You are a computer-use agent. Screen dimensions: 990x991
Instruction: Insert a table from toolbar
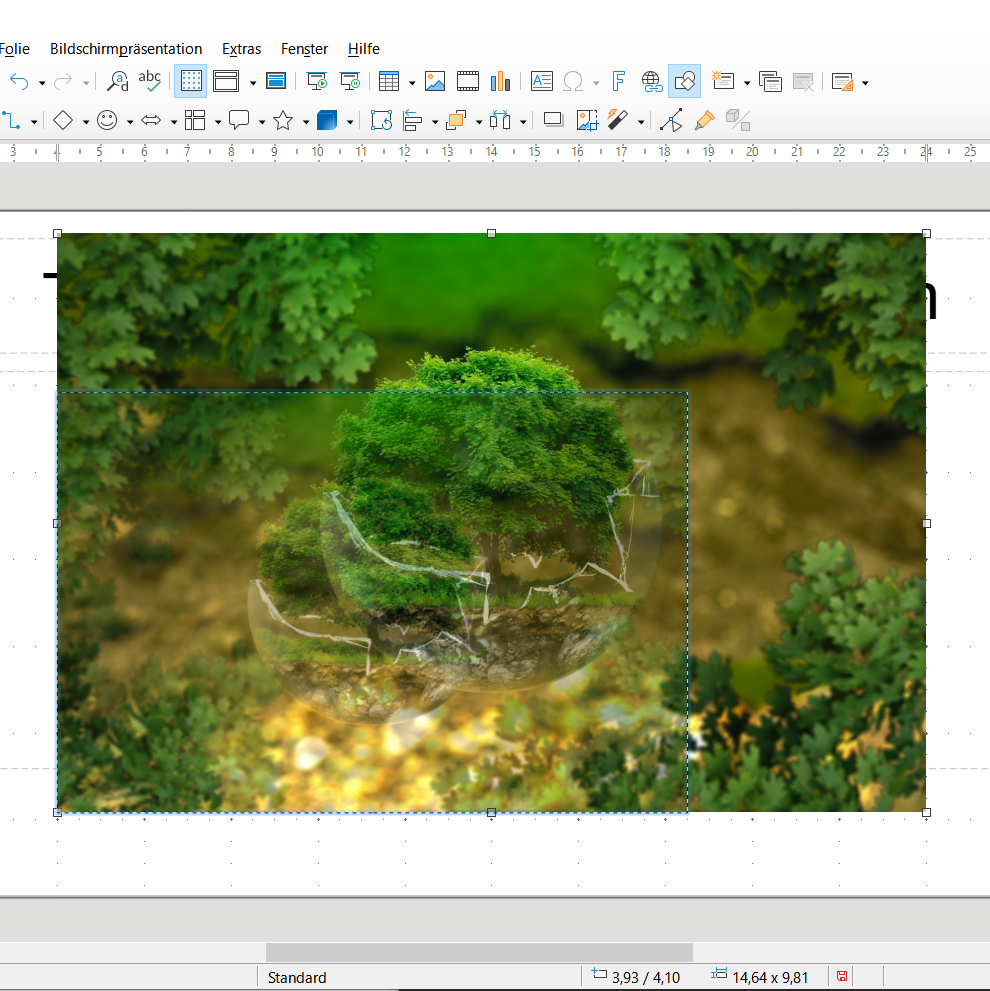[389, 81]
